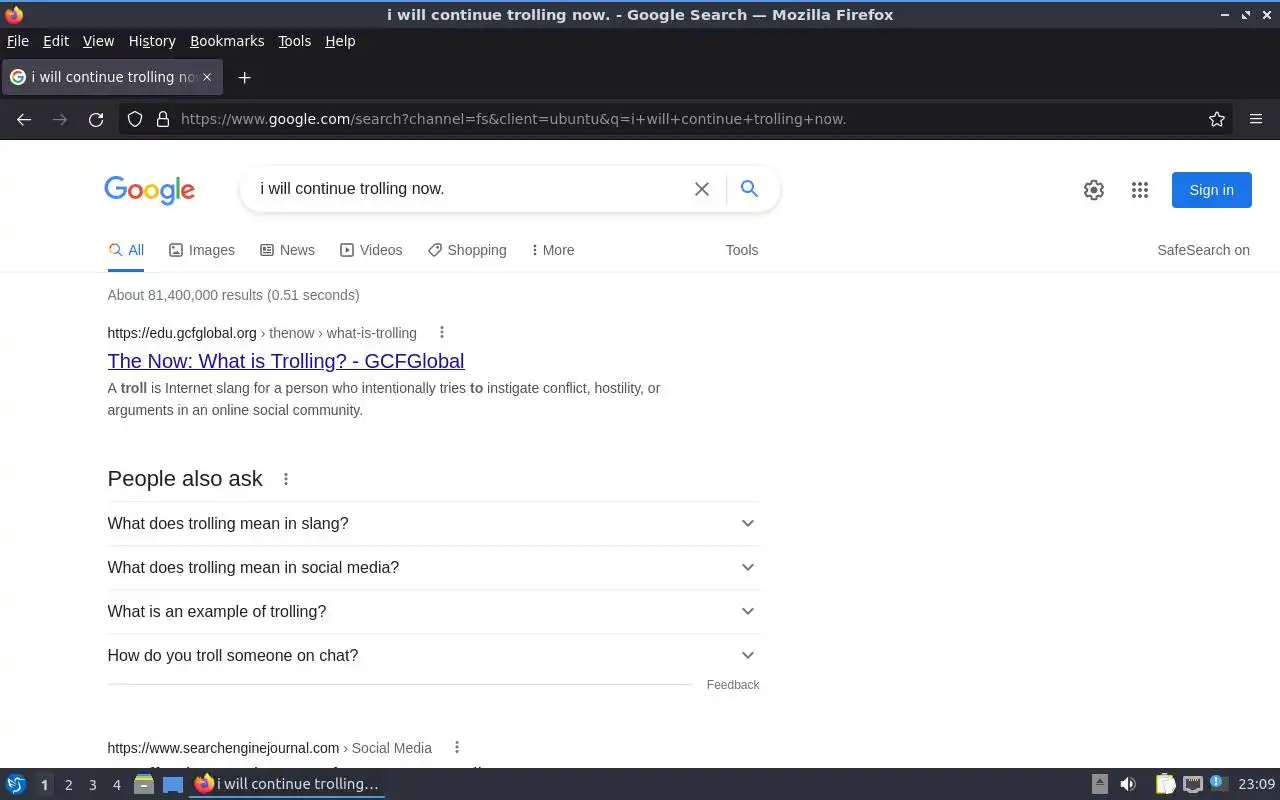Image resolution: width=1280 pixels, height=800 pixels.
Task: Open the Help menu
Action: [340, 41]
